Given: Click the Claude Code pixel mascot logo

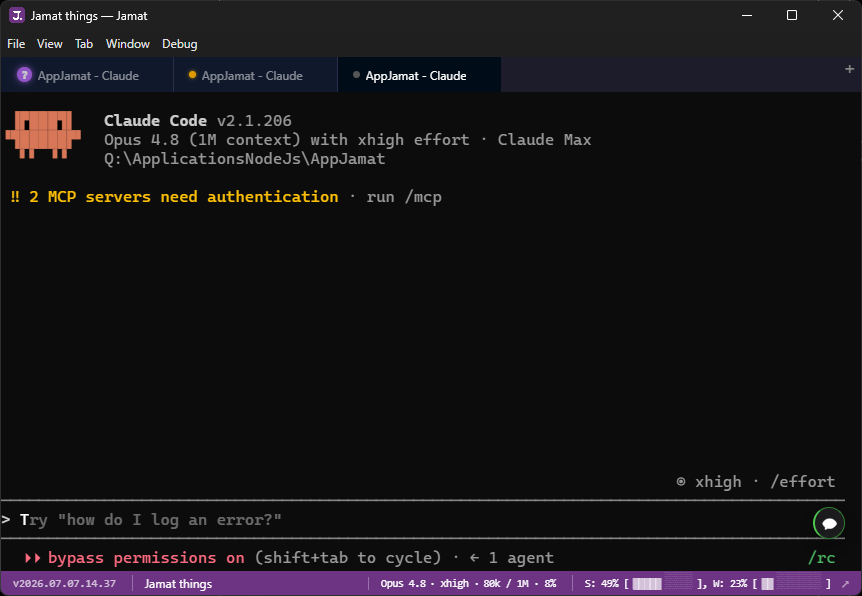Looking at the screenshot, I should (x=43, y=135).
